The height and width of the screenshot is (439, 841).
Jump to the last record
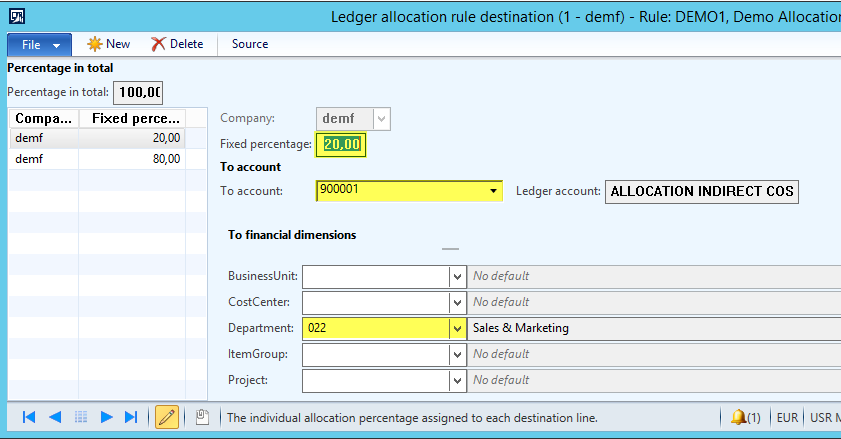tap(131, 417)
